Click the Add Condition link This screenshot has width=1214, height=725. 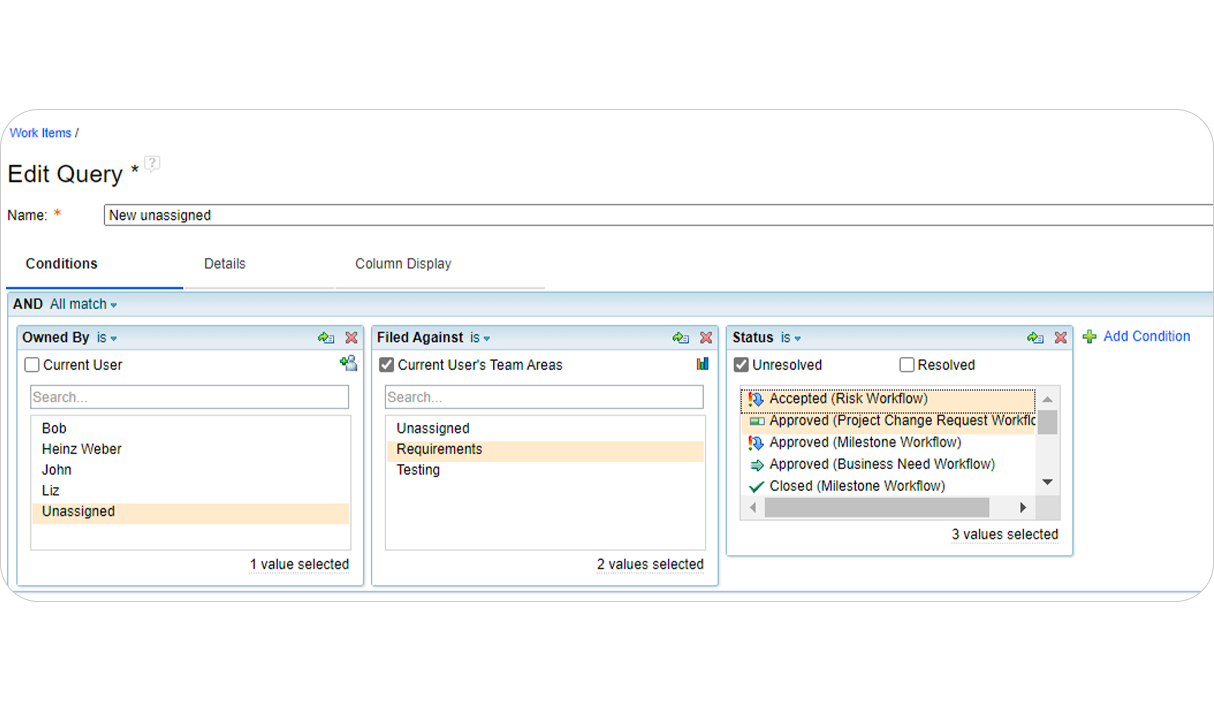coord(1145,337)
